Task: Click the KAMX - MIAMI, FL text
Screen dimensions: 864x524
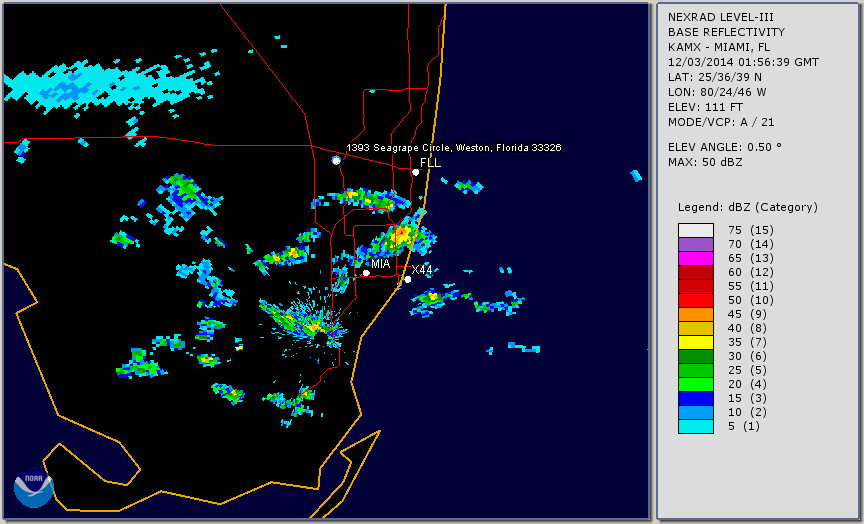Action: 719,47
